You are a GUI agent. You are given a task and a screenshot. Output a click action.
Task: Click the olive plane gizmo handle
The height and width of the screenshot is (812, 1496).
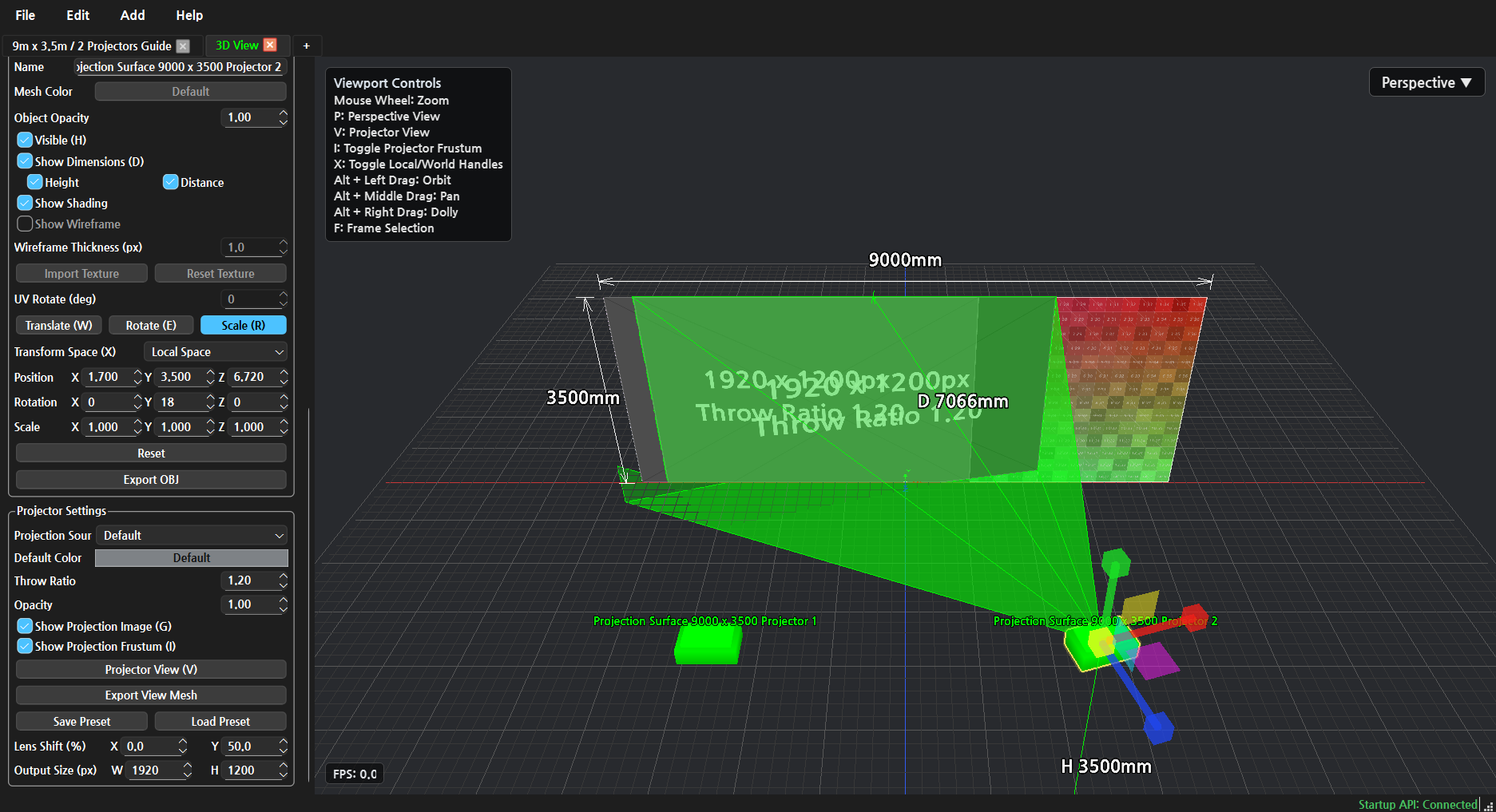(1140, 608)
